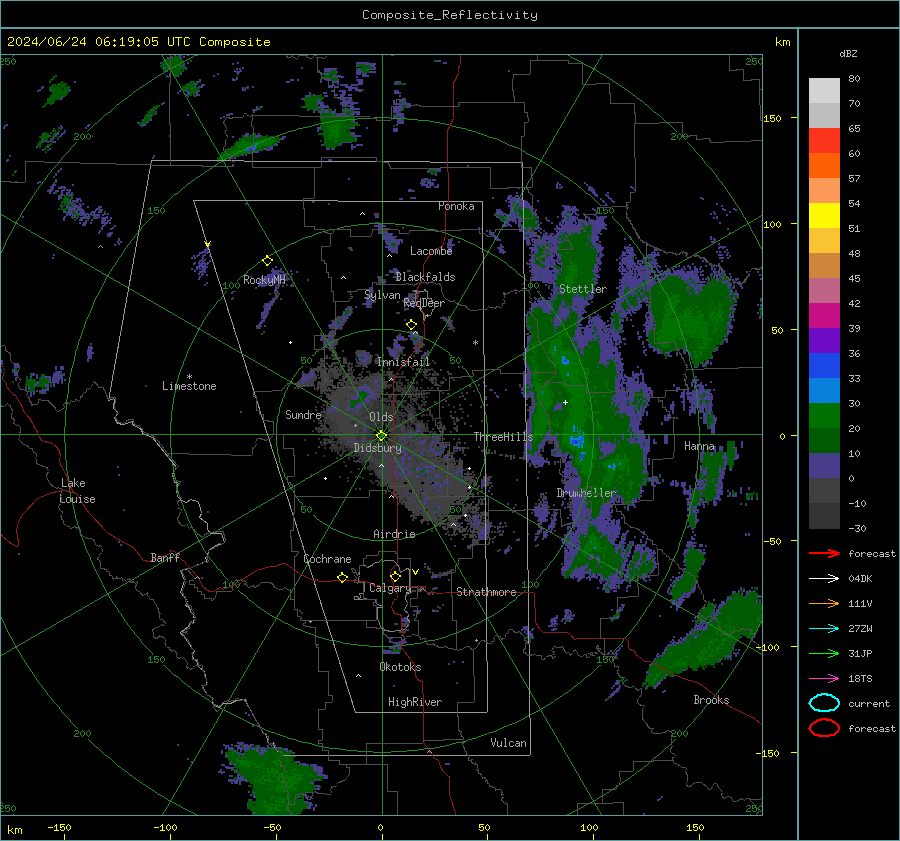The image size is (900, 841).
Task: Click the bright yellow 54-51 dBZ swatch
Action: (x=824, y=216)
